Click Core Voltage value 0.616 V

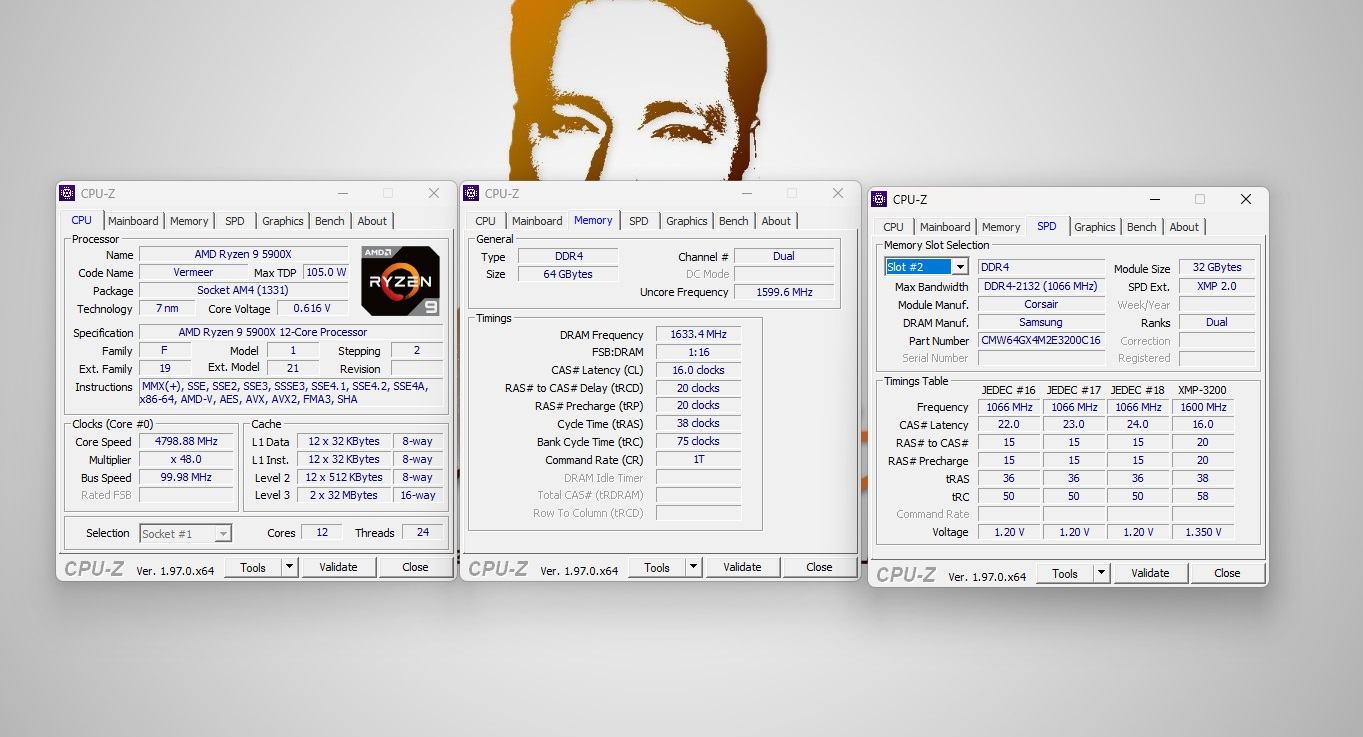click(313, 308)
